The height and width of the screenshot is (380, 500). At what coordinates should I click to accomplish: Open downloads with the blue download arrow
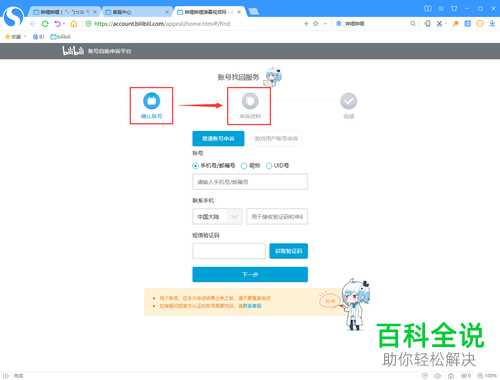click(x=492, y=23)
